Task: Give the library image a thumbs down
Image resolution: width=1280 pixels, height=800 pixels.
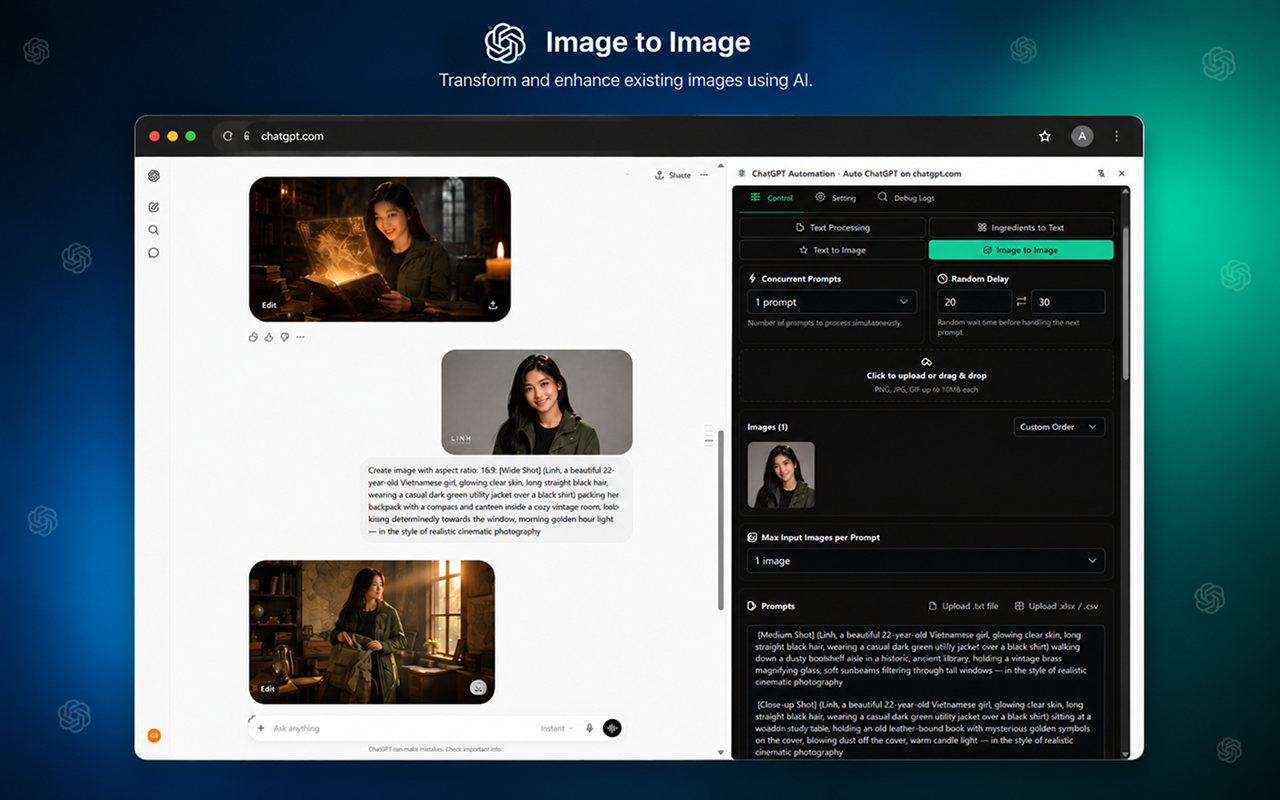Action: 285,337
